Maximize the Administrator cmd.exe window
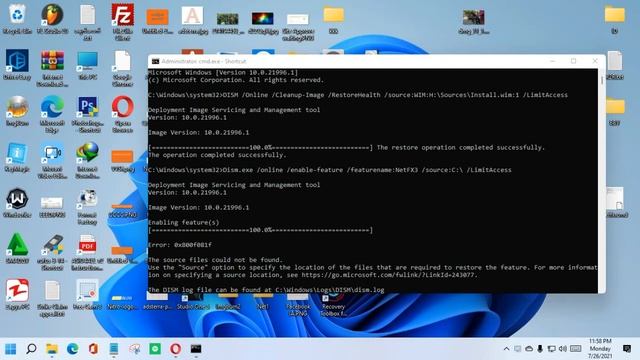The image size is (640, 360). pyautogui.click(x=573, y=61)
